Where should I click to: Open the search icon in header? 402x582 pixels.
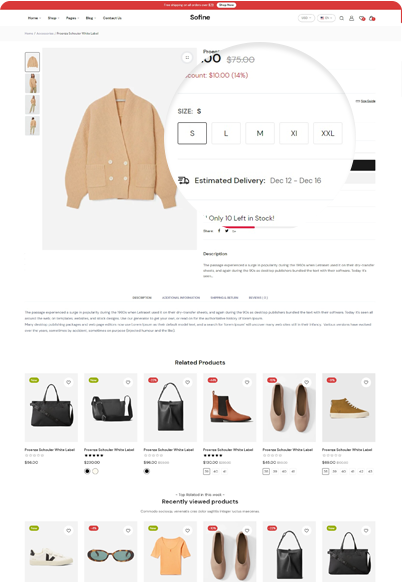(x=341, y=18)
